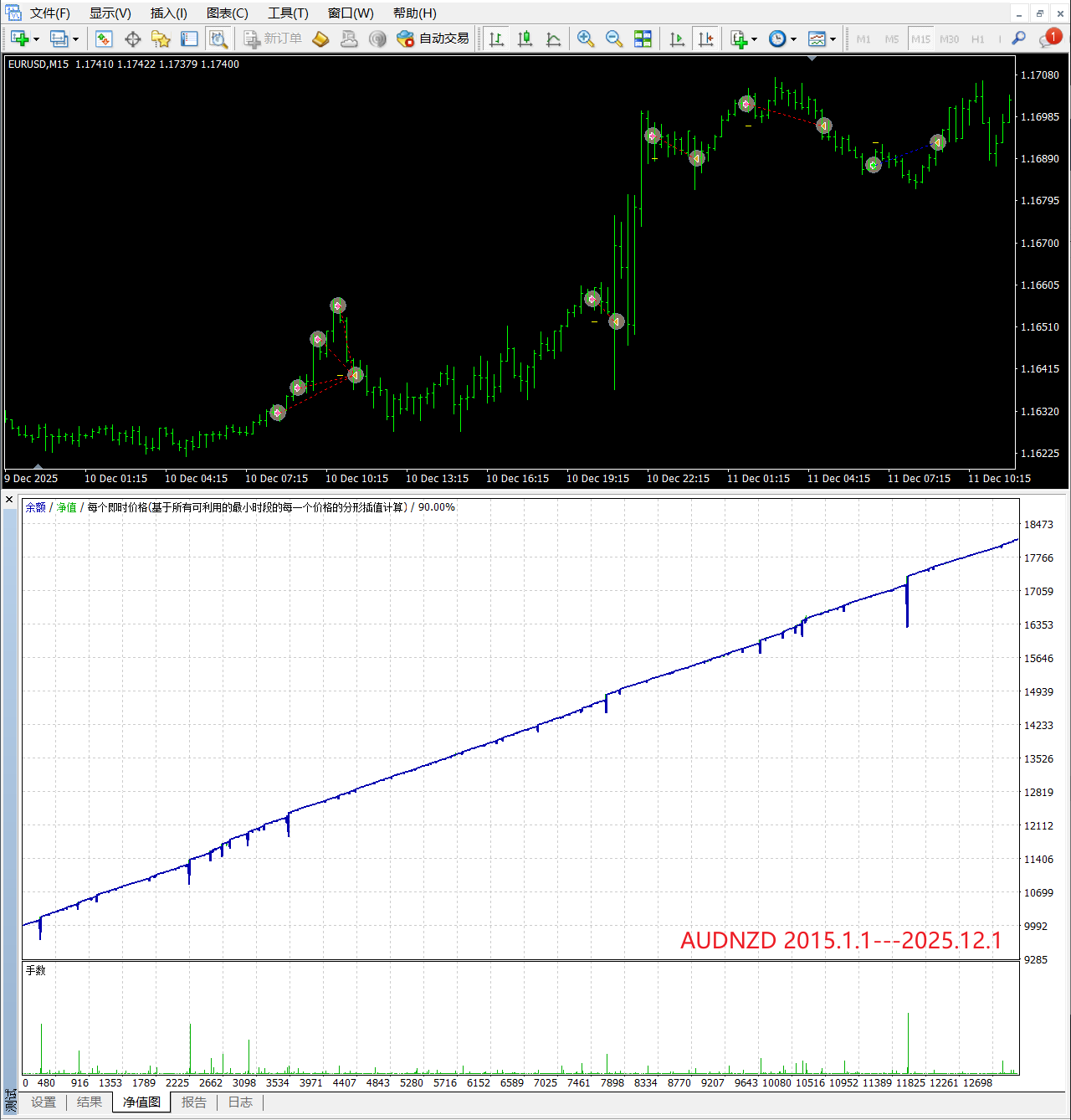Screen dimensions: 1071x1120
Task: Toggle the chart shift button
Action: [705, 39]
